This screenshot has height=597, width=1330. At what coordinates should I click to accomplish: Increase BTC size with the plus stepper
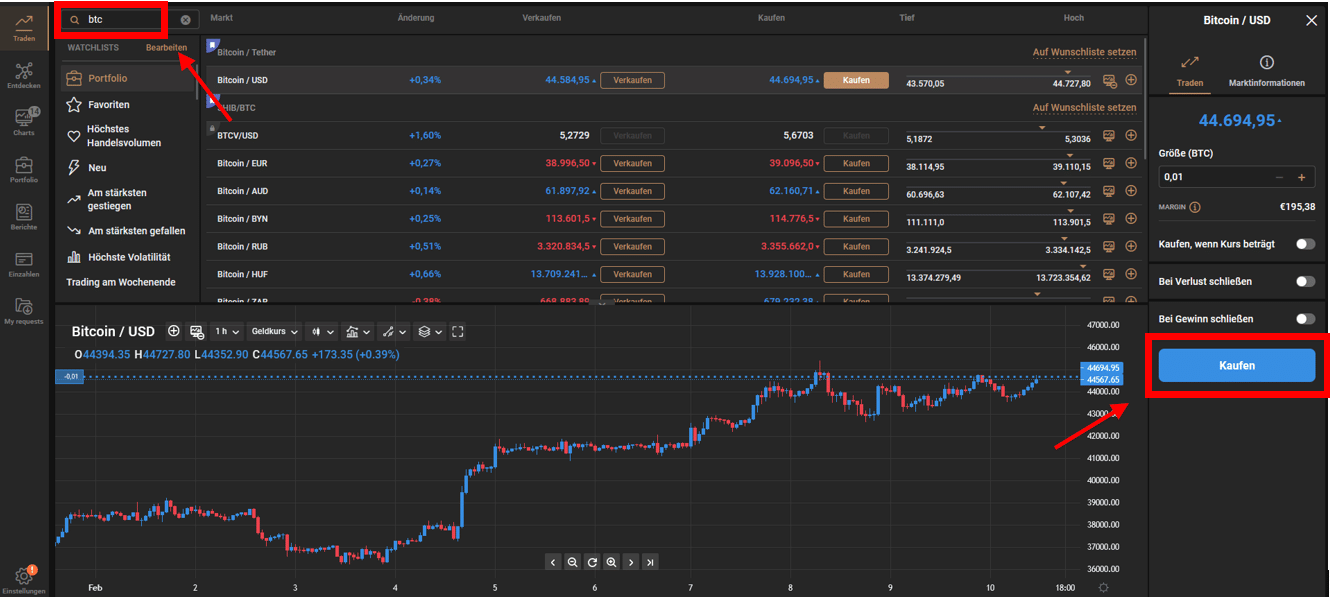pyautogui.click(x=1301, y=177)
